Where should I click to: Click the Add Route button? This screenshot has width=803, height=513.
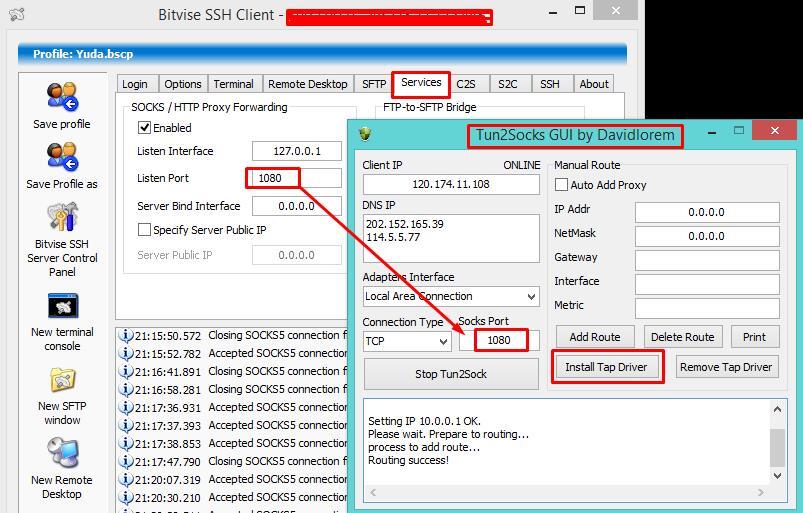pyautogui.click(x=595, y=337)
